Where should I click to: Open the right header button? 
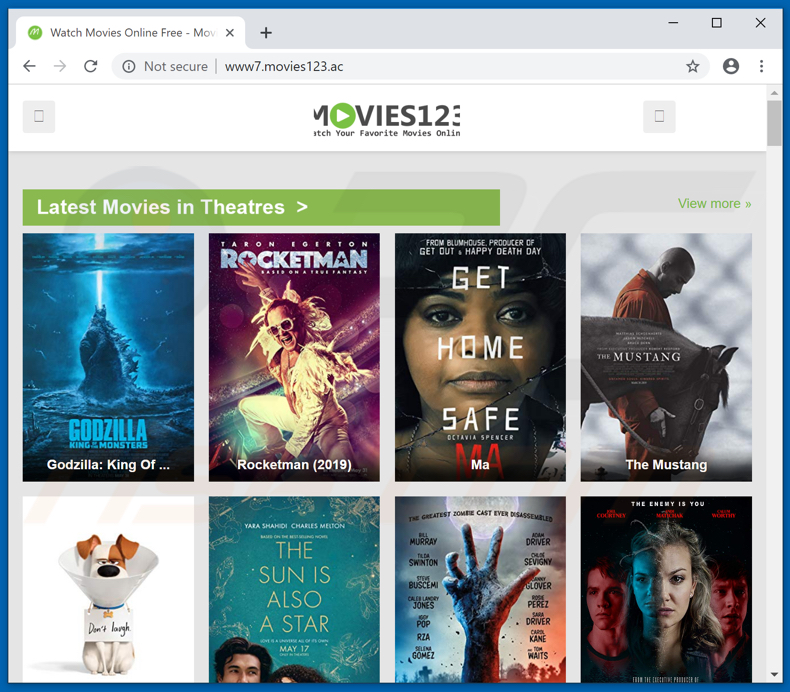659,116
